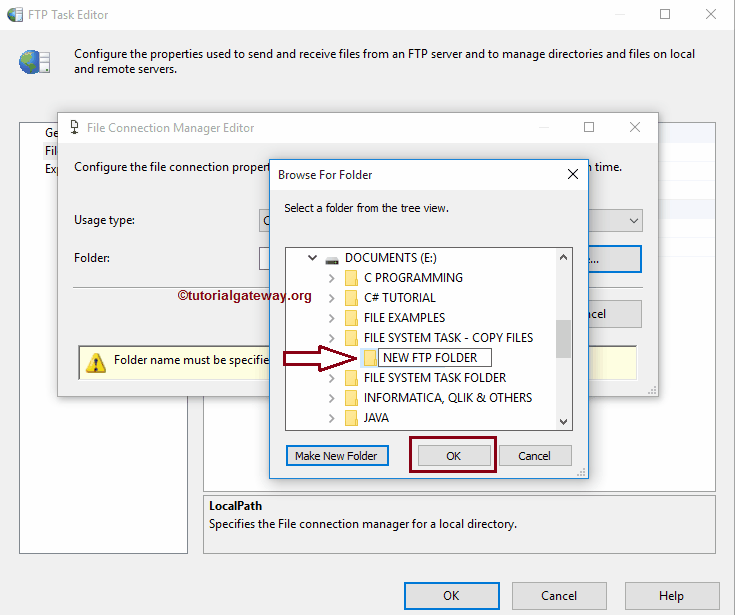
Task: Click the C# TUTORIAL folder icon
Action: (x=351, y=298)
